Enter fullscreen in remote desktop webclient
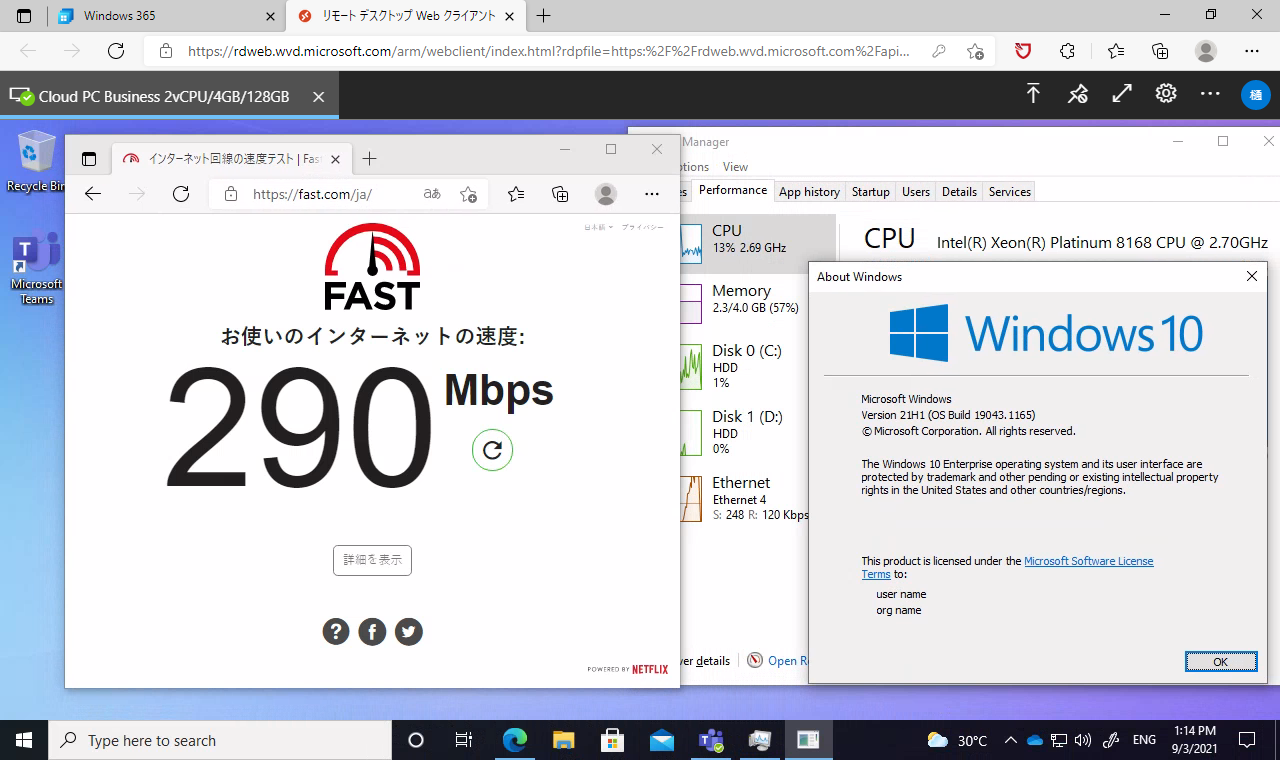 (x=1122, y=94)
